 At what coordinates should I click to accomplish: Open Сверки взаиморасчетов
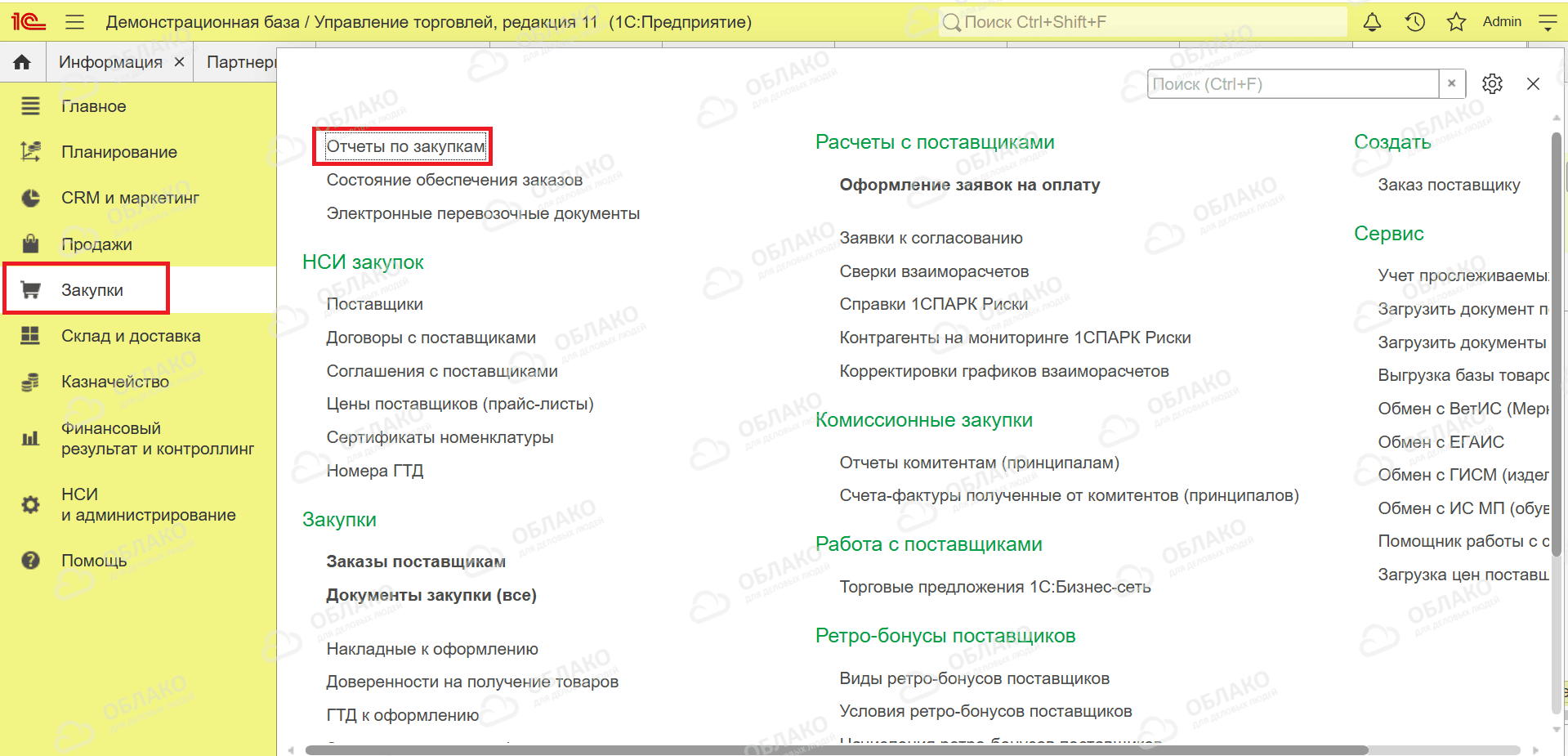pyautogui.click(x=934, y=271)
